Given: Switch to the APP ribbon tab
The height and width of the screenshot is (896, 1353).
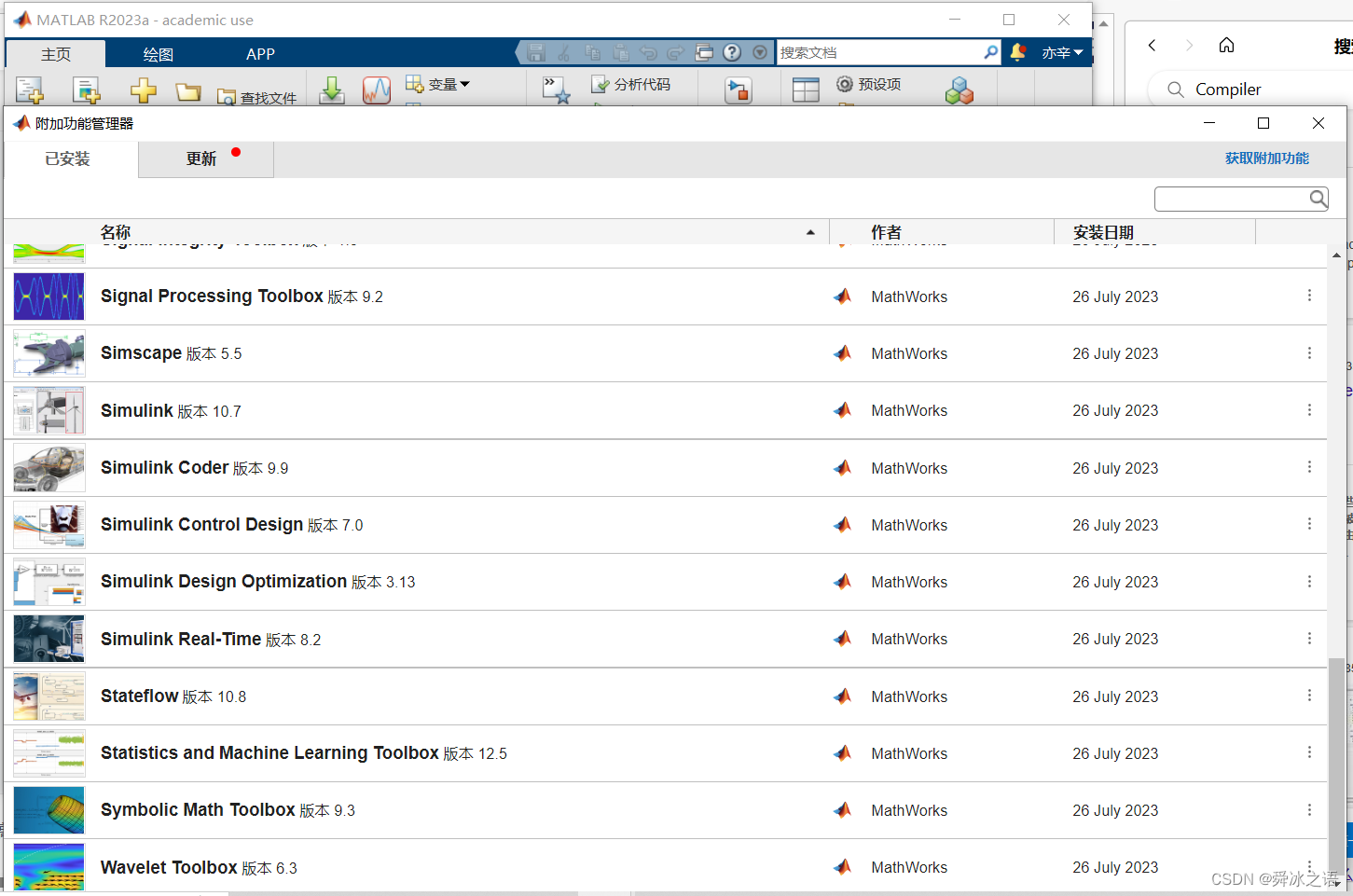Looking at the screenshot, I should point(260,53).
